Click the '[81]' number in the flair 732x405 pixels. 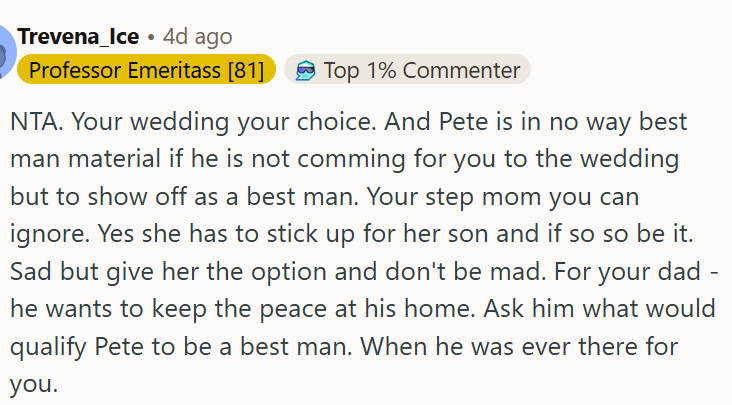246,70
